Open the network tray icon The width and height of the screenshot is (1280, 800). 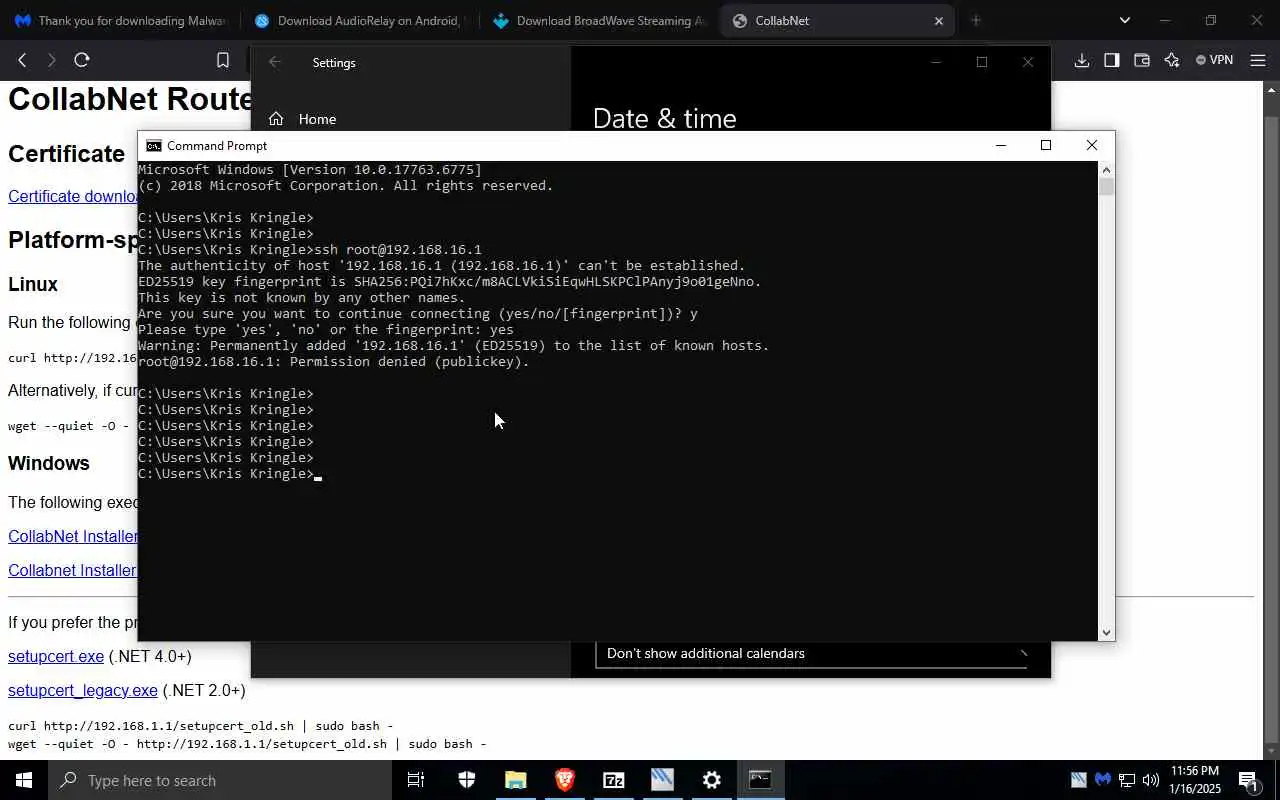[x=1127, y=780]
